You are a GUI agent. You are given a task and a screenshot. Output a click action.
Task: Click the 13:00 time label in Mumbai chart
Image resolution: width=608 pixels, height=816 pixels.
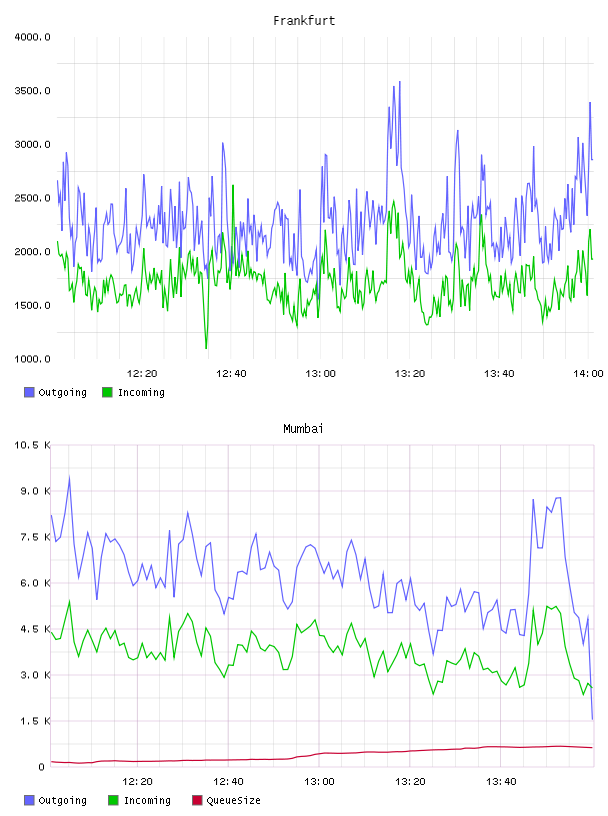pyautogui.click(x=319, y=781)
